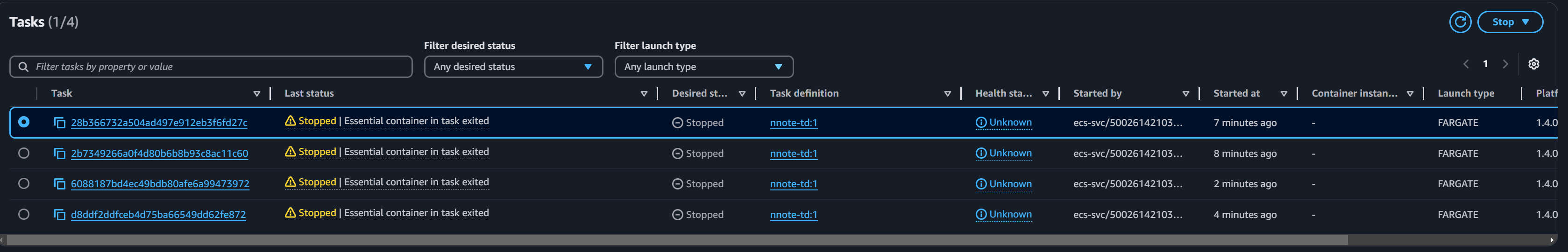Click the horizontal scrollbar of tasks table
This screenshot has height=252, width=1568.
[x=677, y=240]
